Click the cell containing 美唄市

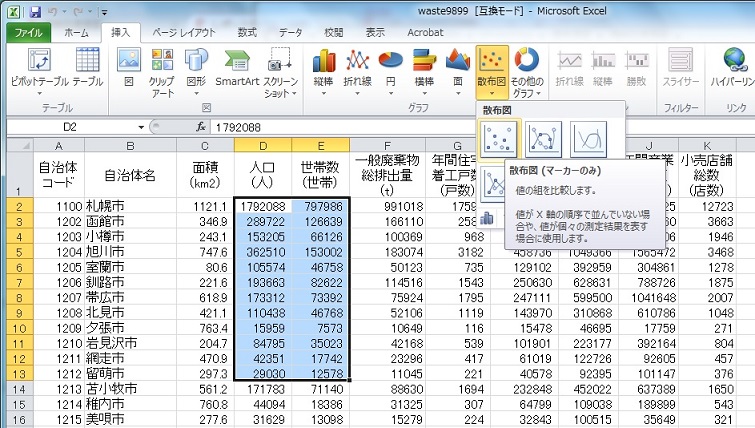pos(130,420)
